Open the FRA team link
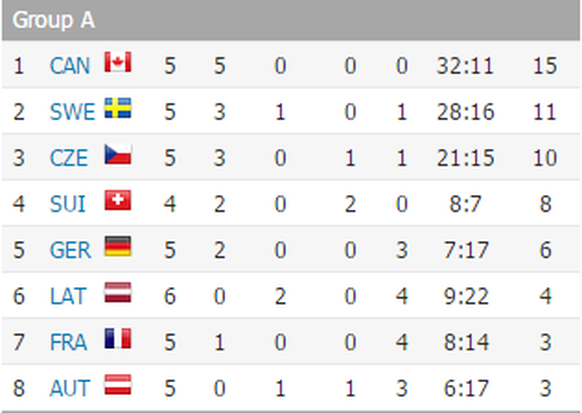The height and width of the screenshot is (413, 582). point(68,342)
